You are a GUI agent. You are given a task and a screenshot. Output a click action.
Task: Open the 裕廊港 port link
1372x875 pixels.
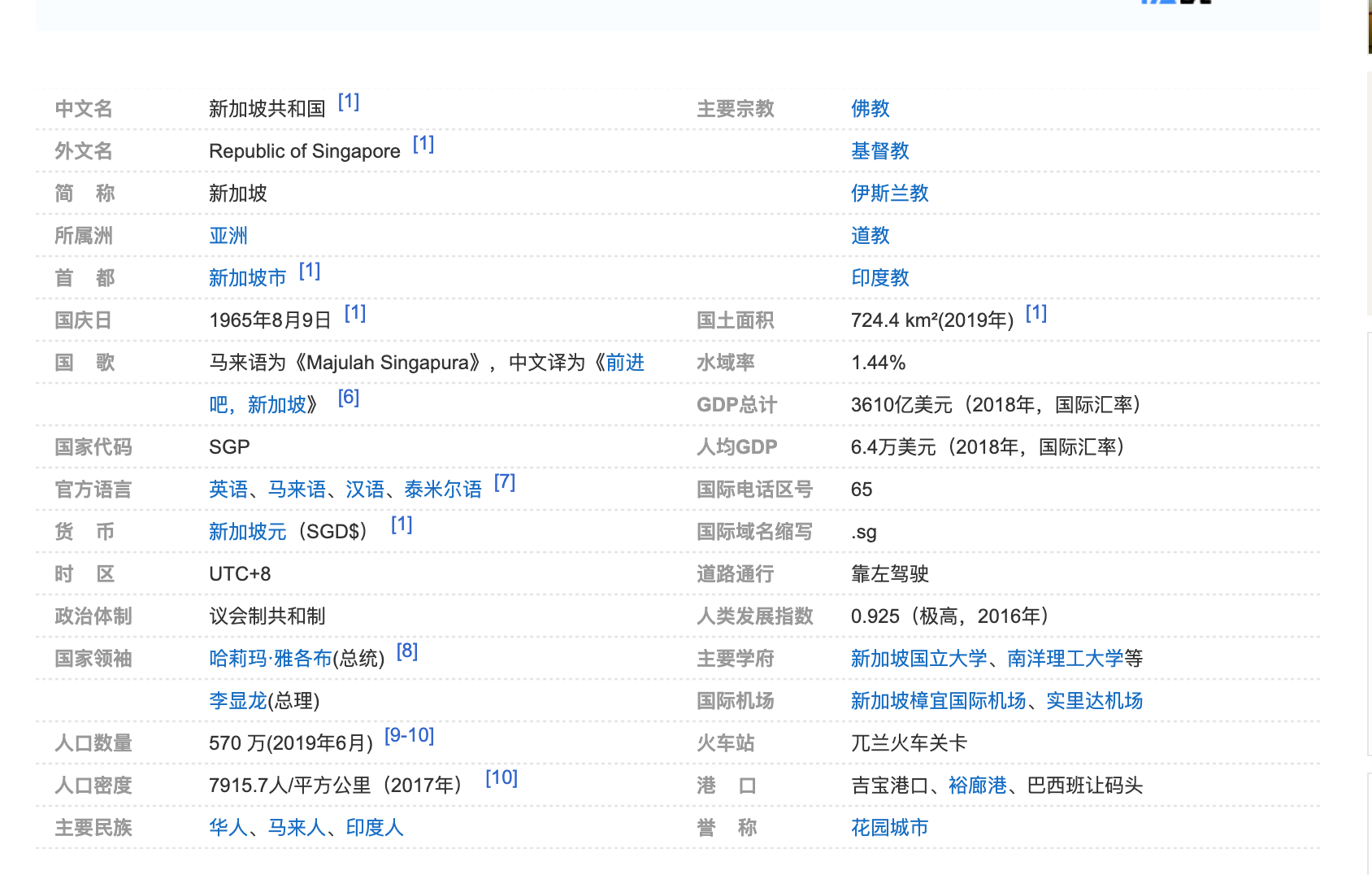[x=977, y=786]
